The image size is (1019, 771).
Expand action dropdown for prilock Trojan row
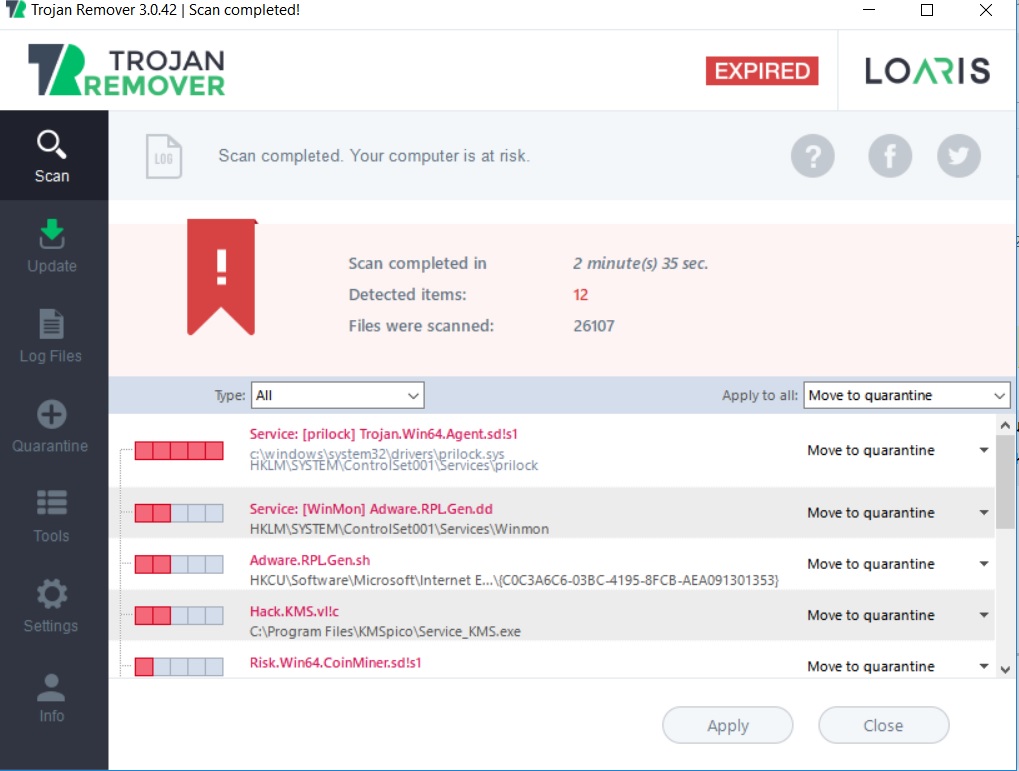tap(984, 450)
